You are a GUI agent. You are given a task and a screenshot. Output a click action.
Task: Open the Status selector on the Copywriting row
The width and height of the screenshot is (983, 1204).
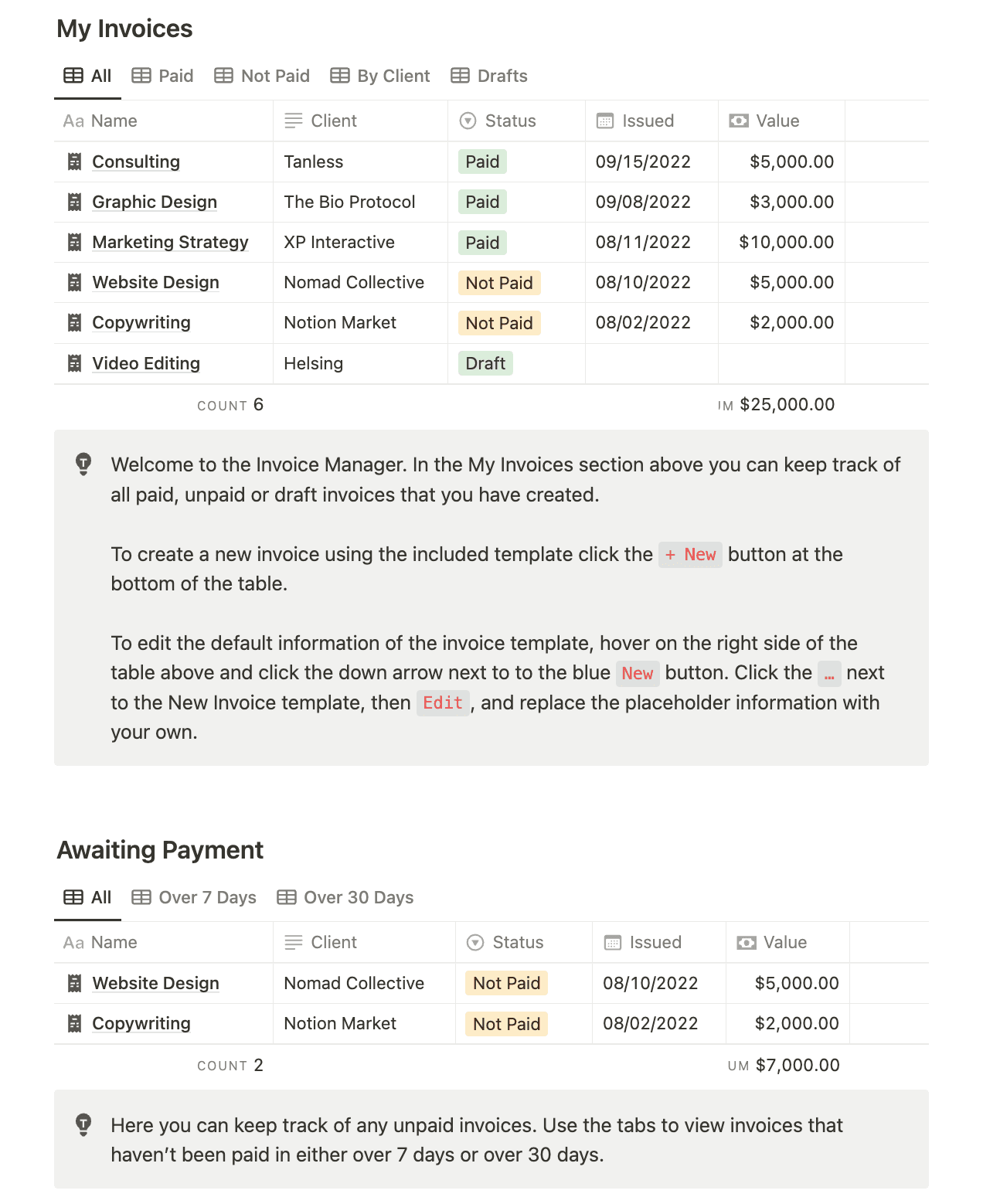(498, 322)
